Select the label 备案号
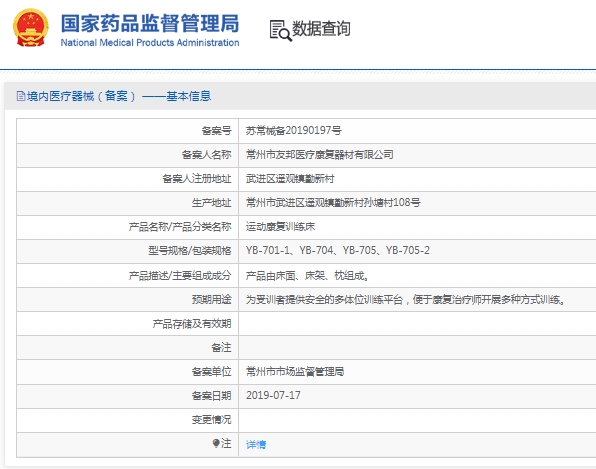 (x=216, y=131)
